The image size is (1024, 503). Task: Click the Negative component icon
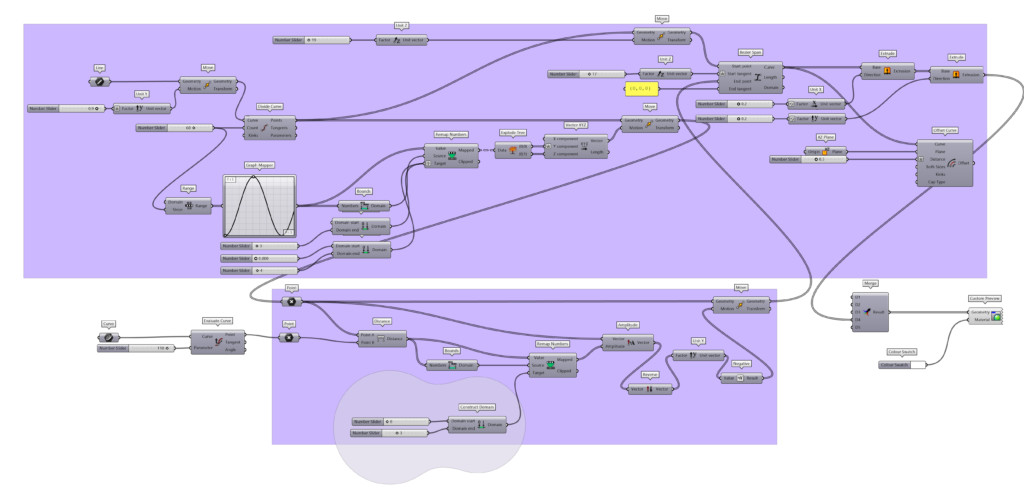742,379
